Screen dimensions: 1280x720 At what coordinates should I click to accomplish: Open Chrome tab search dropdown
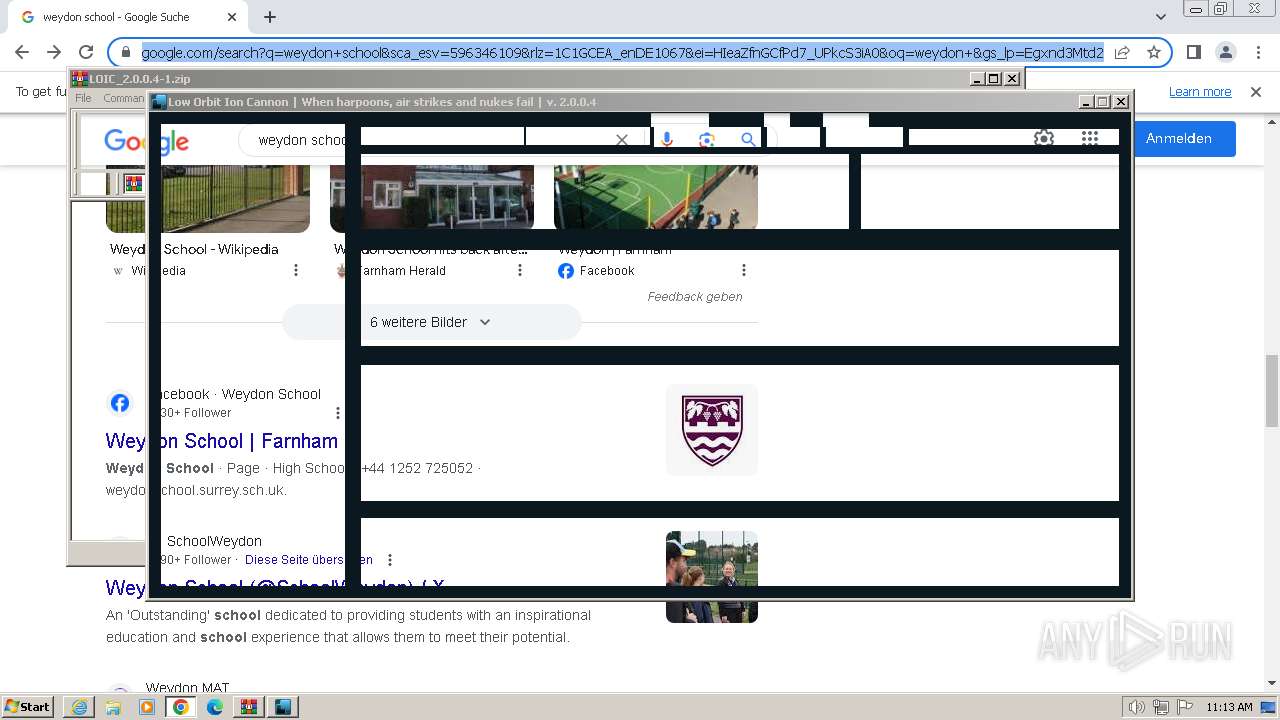[1160, 17]
